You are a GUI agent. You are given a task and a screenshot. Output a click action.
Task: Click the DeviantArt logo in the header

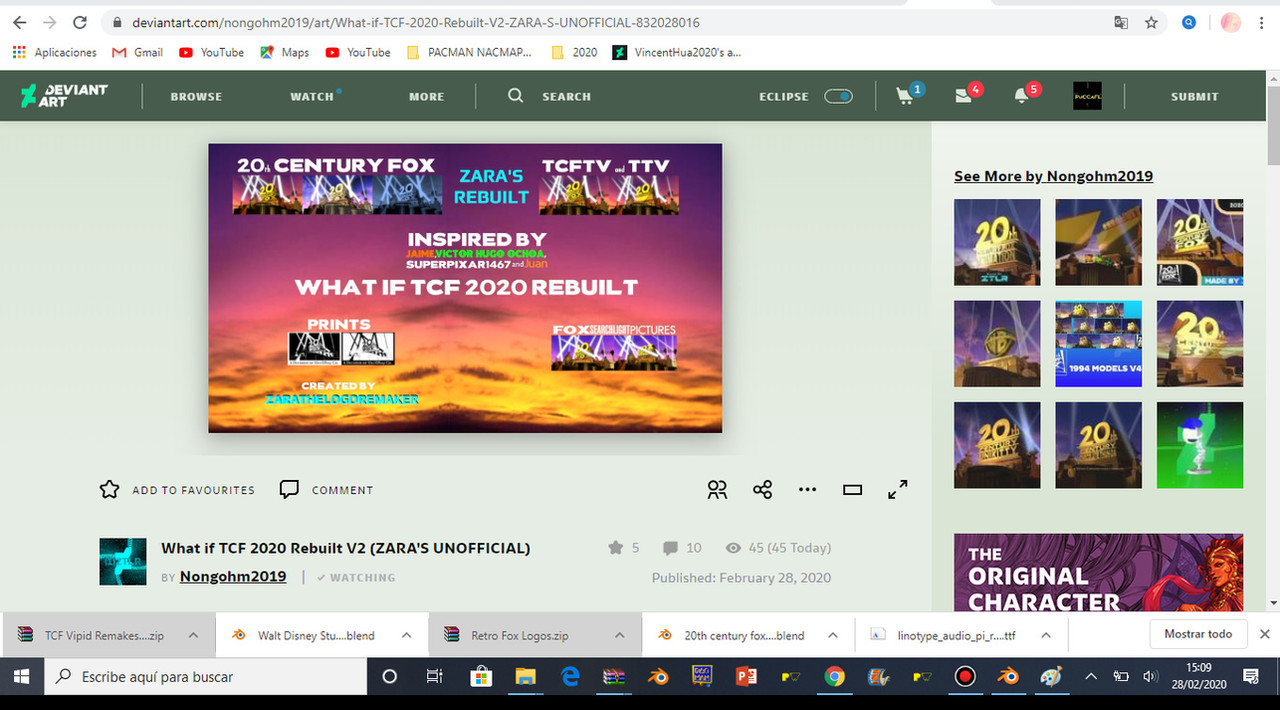[x=64, y=96]
